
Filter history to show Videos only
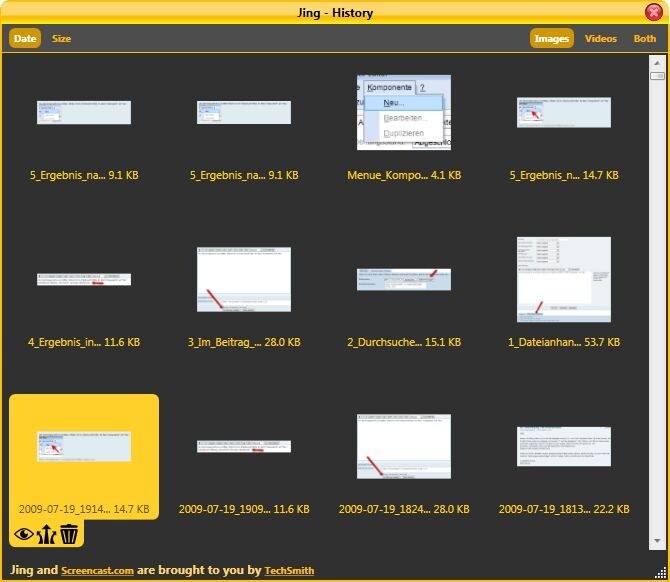[601, 39]
